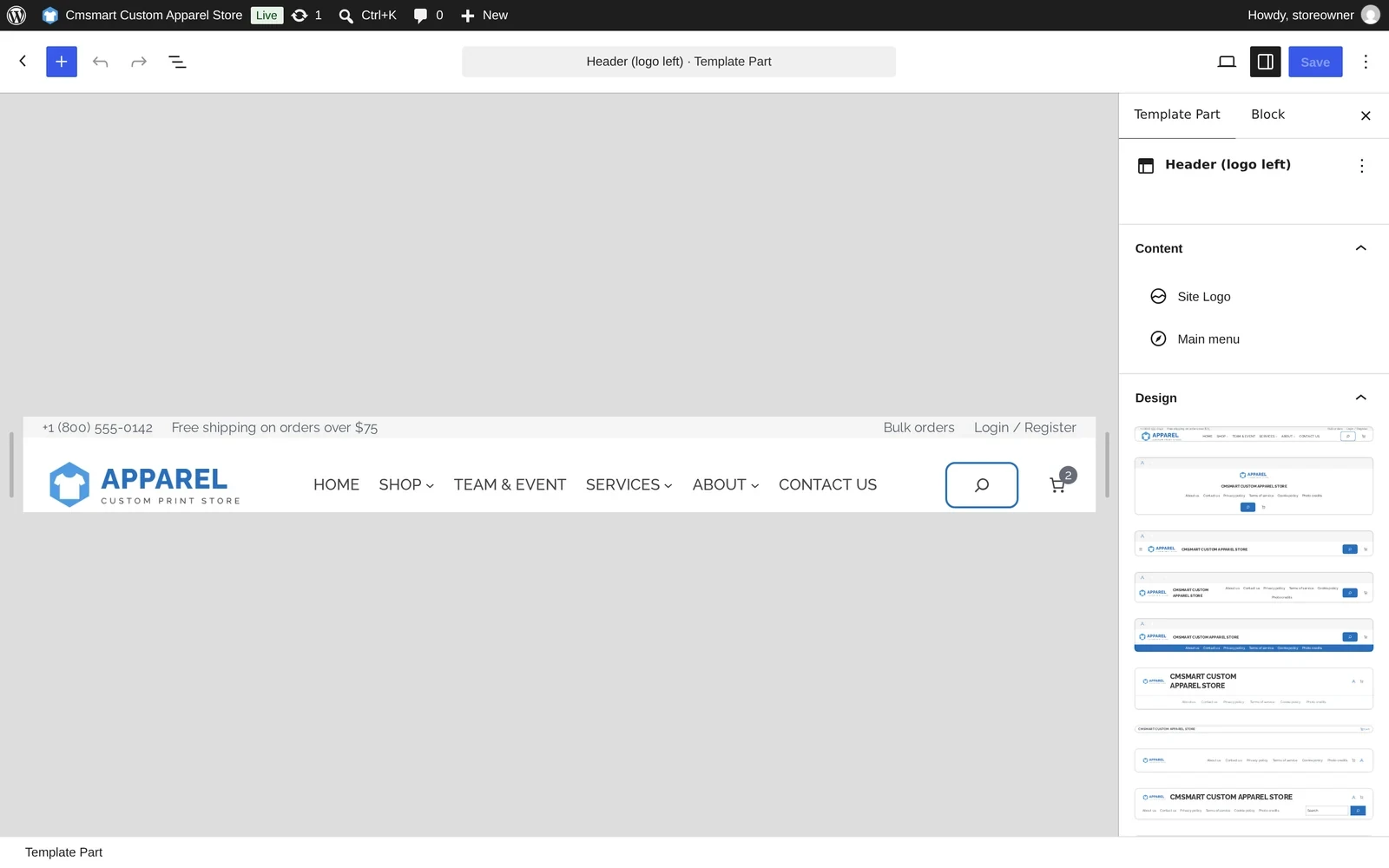This screenshot has width=1389, height=868.
Task: Click the header search button
Action: click(x=982, y=485)
